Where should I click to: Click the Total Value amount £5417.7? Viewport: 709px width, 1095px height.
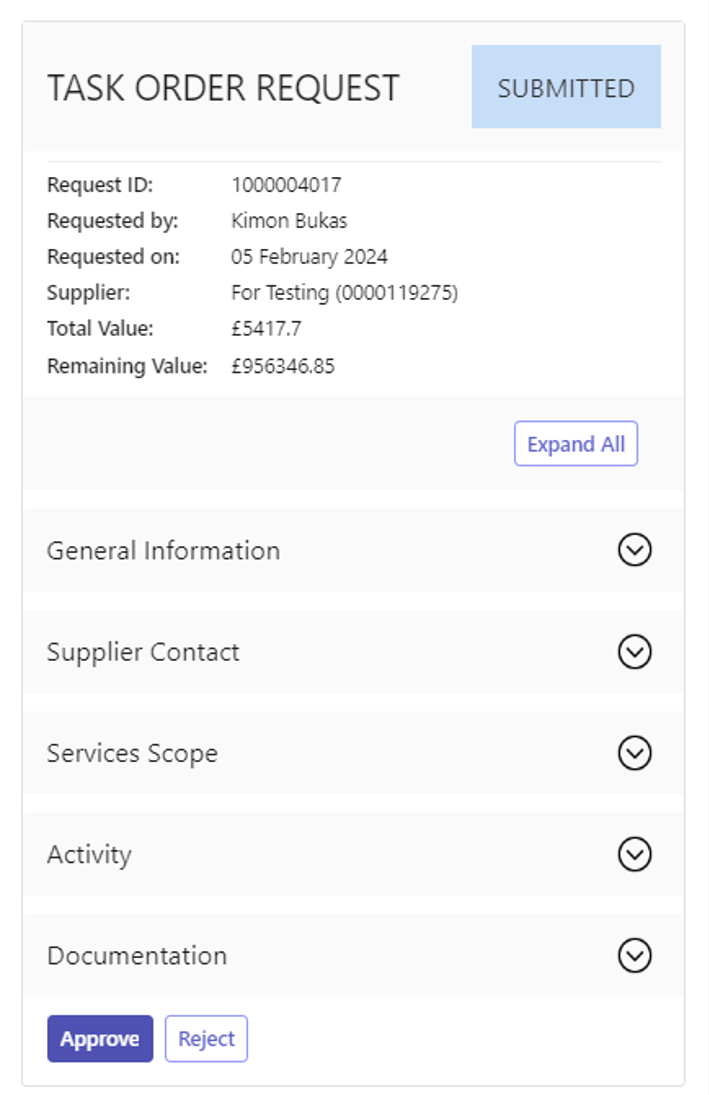(x=266, y=329)
